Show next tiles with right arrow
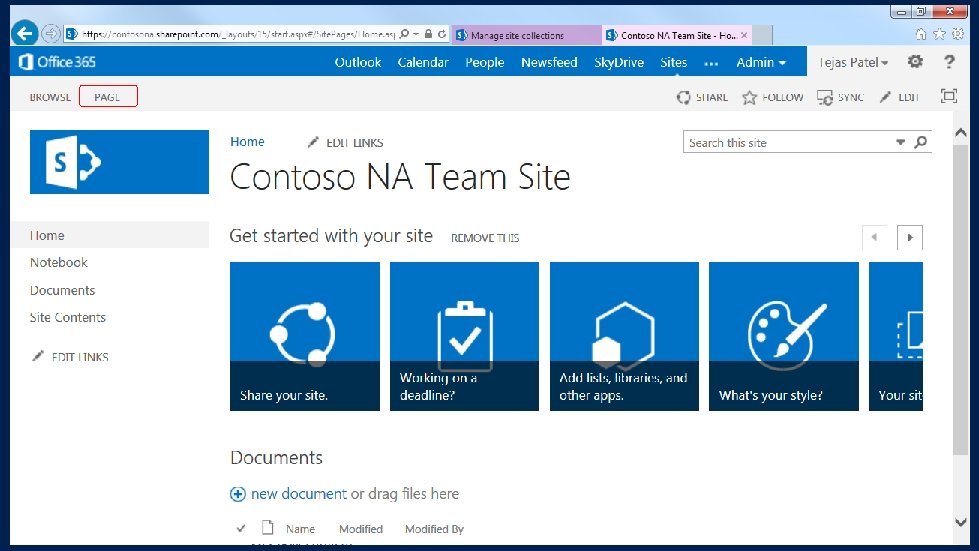Screen dimensions: 979x551 [x=910, y=237]
